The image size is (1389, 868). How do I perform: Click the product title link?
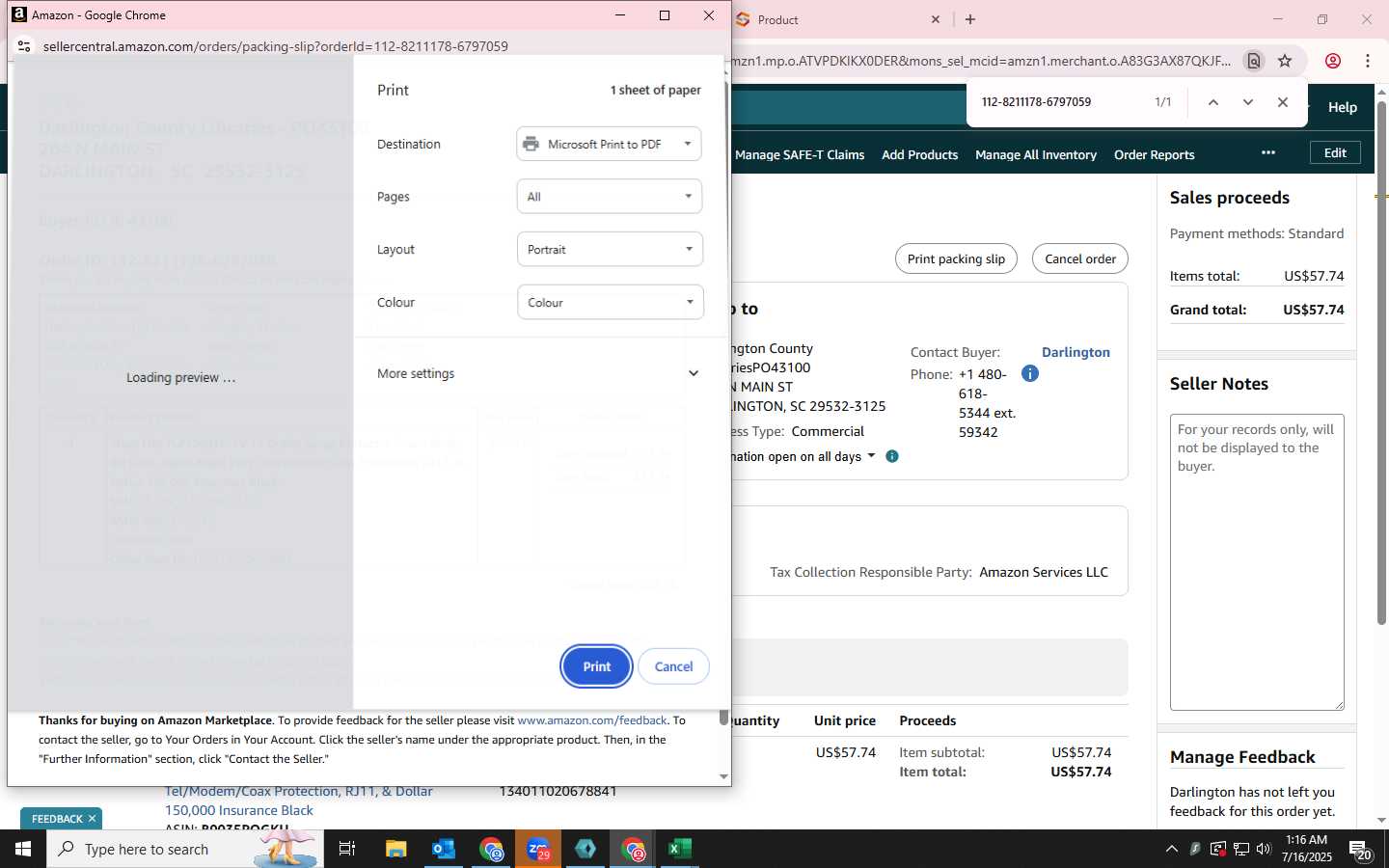click(299, 800)
